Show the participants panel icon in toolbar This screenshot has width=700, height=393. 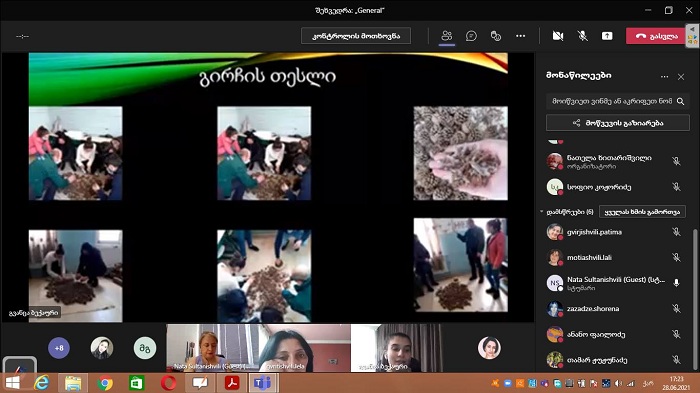(446, 36)
